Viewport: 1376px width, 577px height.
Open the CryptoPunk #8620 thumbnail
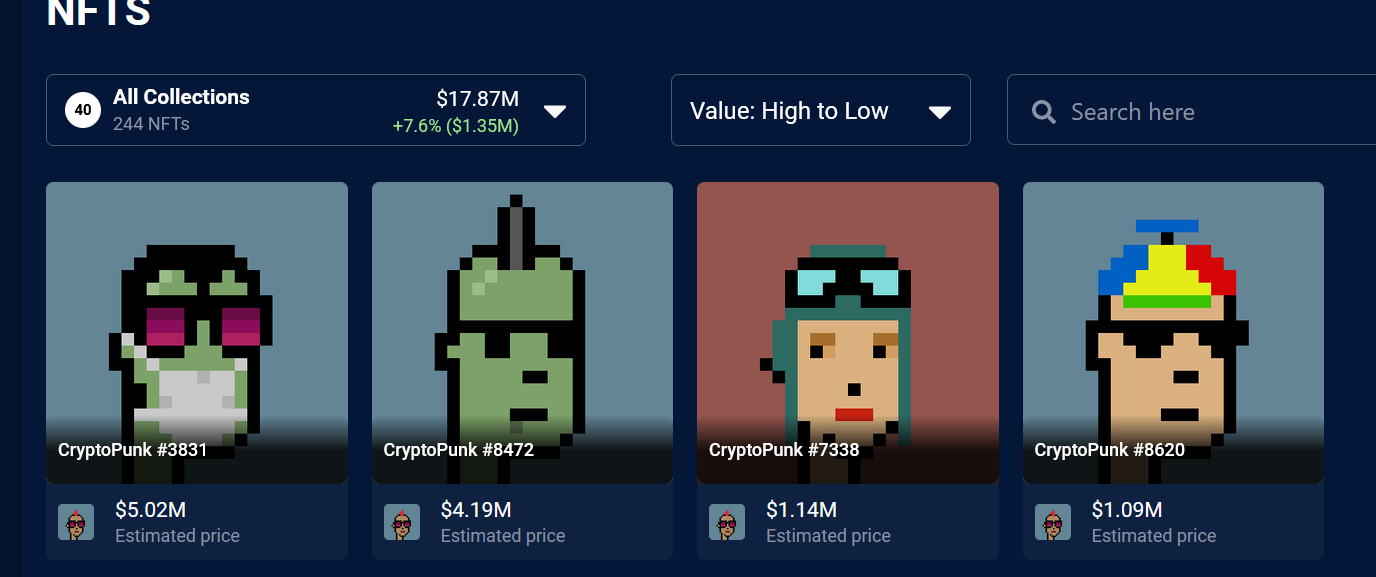pos(1173,333)
